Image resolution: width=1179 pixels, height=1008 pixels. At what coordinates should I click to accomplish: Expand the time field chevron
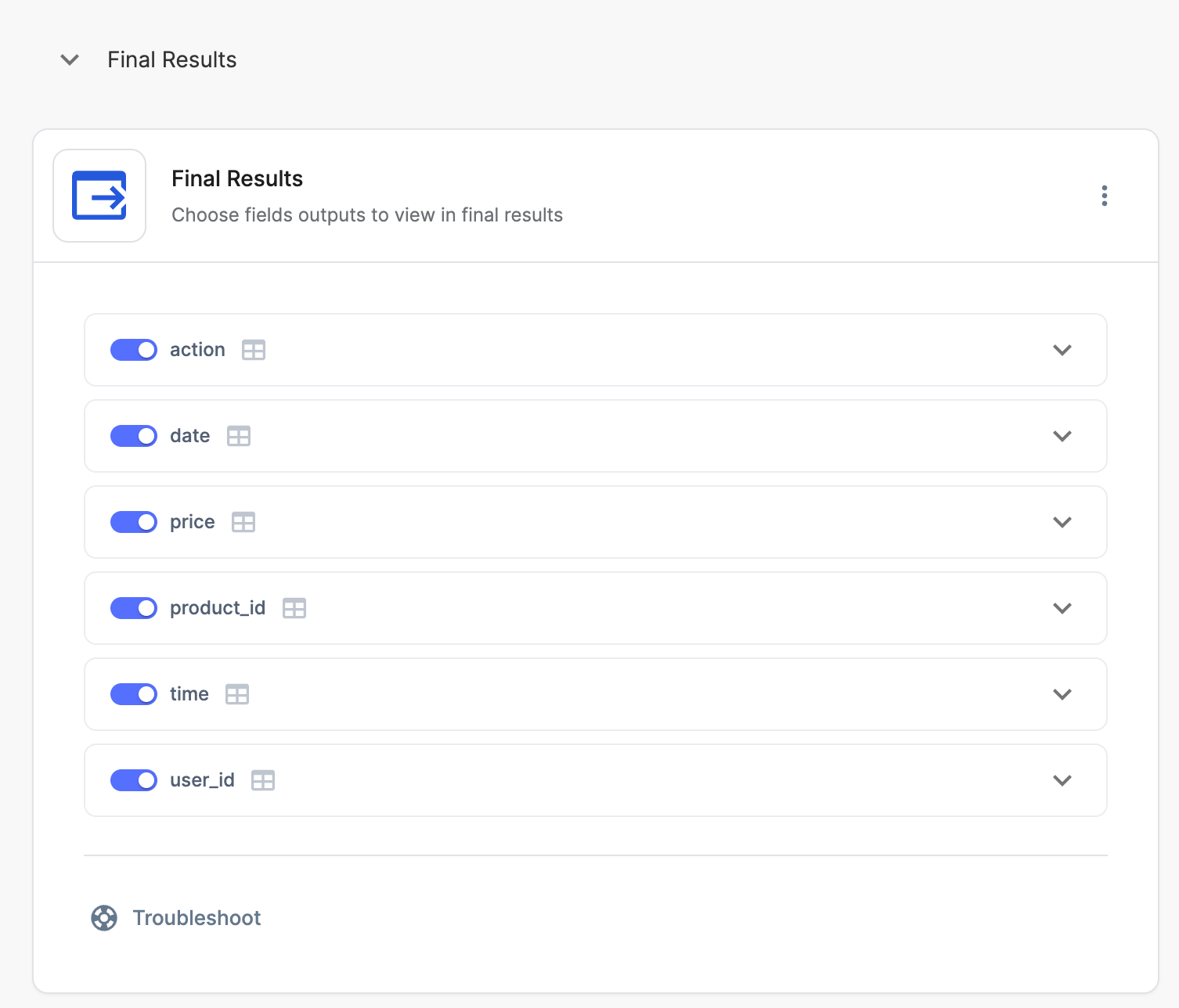[1062, 694]
